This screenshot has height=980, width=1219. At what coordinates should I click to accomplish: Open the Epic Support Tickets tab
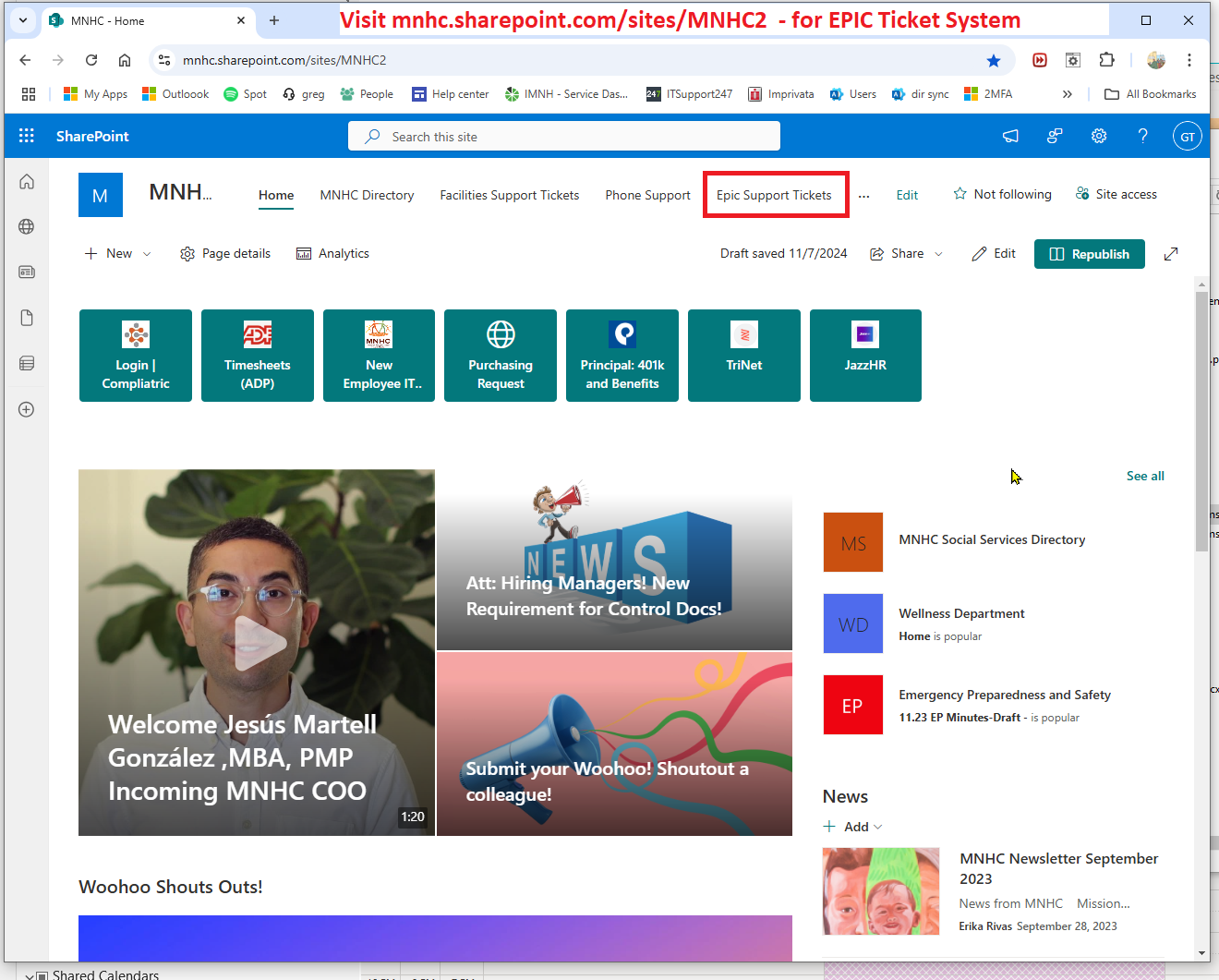click(x=774, y=195)
